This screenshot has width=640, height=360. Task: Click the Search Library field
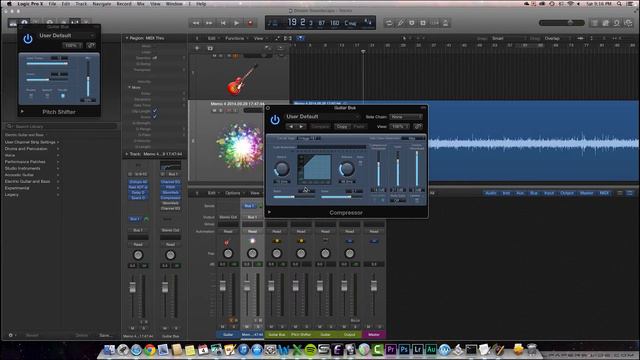pyautogui.click(x=62, y=126)
